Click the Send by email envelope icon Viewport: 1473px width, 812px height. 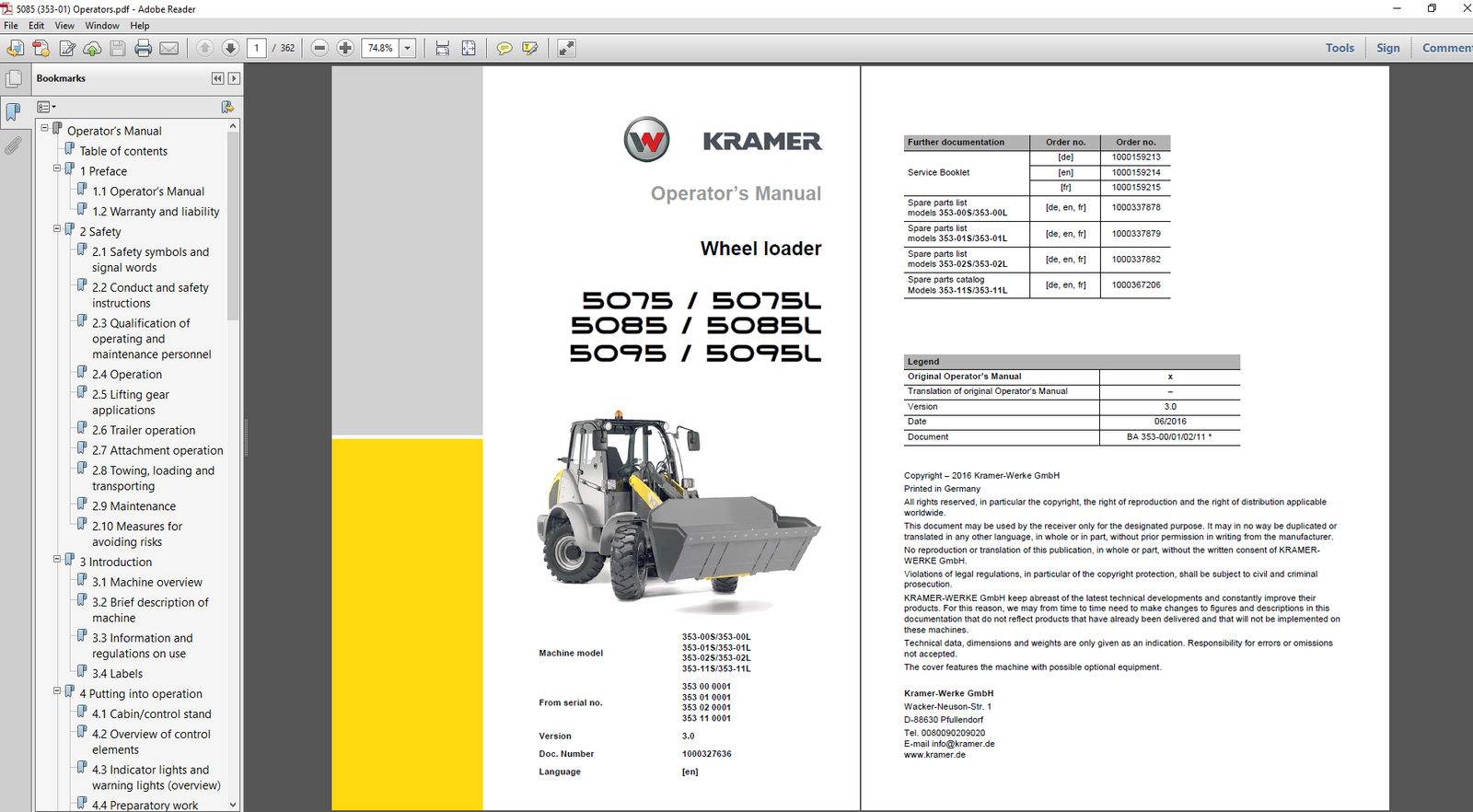click(169, 48)
